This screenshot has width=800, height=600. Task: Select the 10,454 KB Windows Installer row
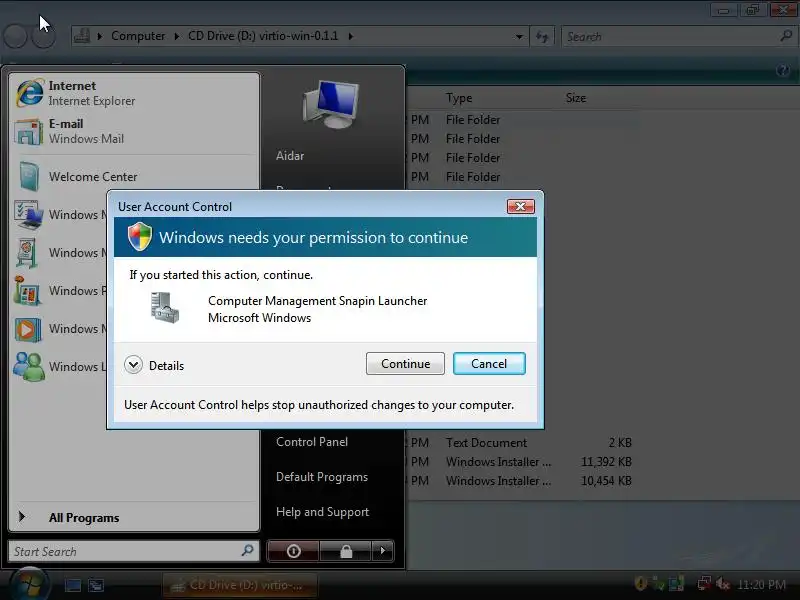point(520,481)
